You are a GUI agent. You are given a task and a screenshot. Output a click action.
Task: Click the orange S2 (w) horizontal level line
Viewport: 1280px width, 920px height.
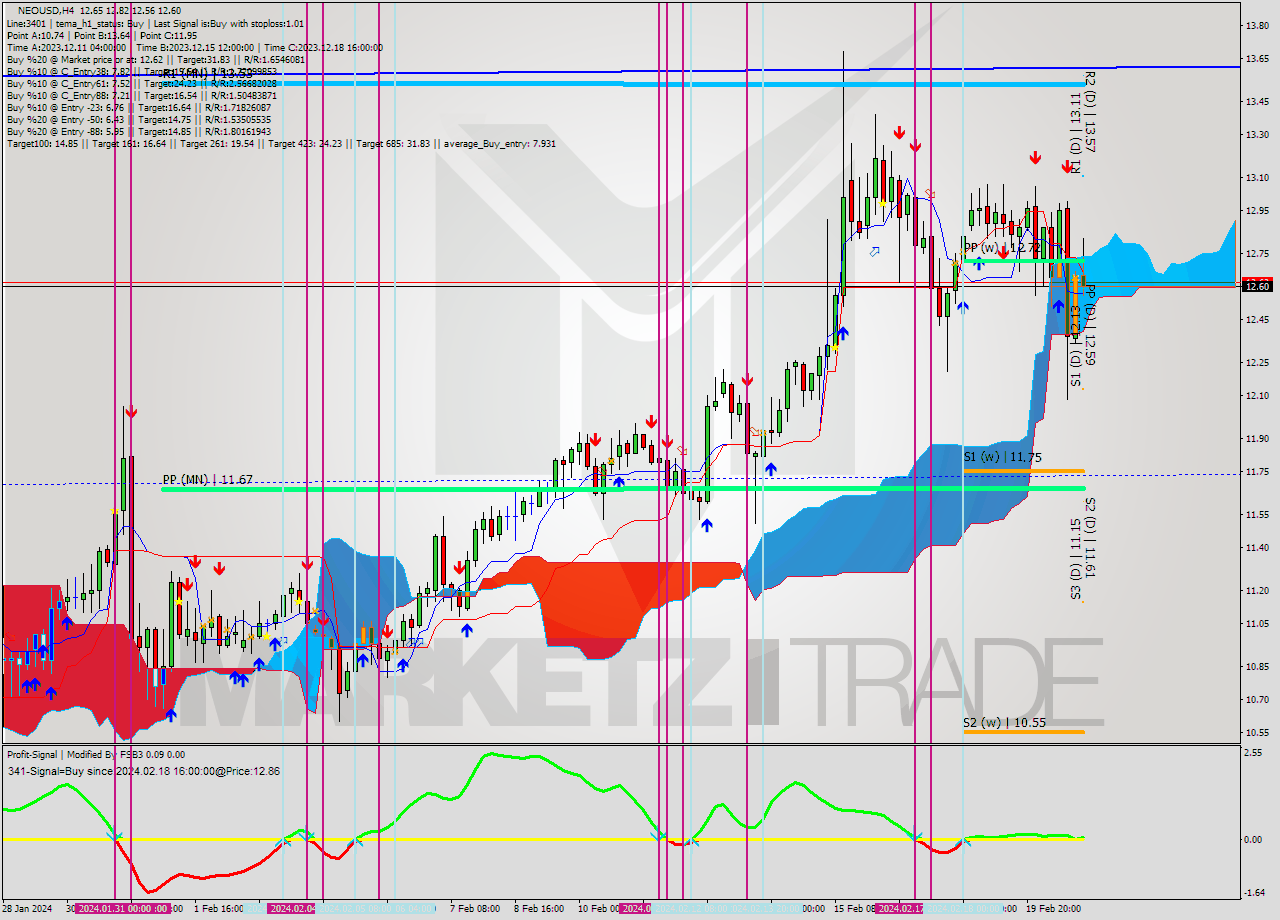click(x=1023, y=732)
